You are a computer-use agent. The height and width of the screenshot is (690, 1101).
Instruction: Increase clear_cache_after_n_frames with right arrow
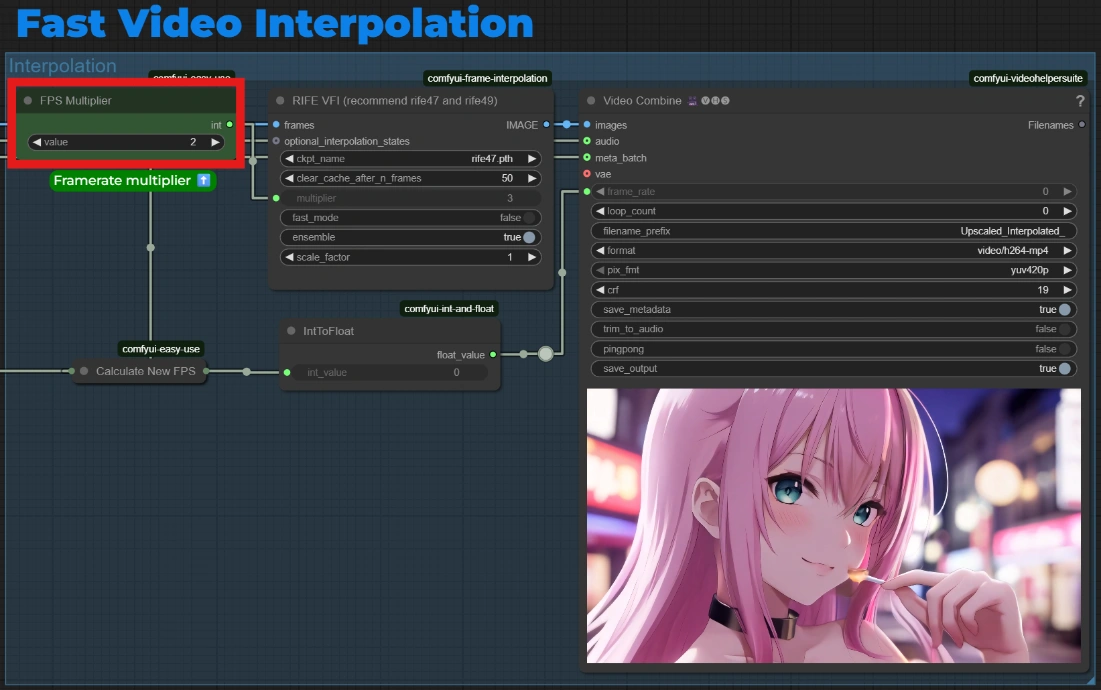532,178
